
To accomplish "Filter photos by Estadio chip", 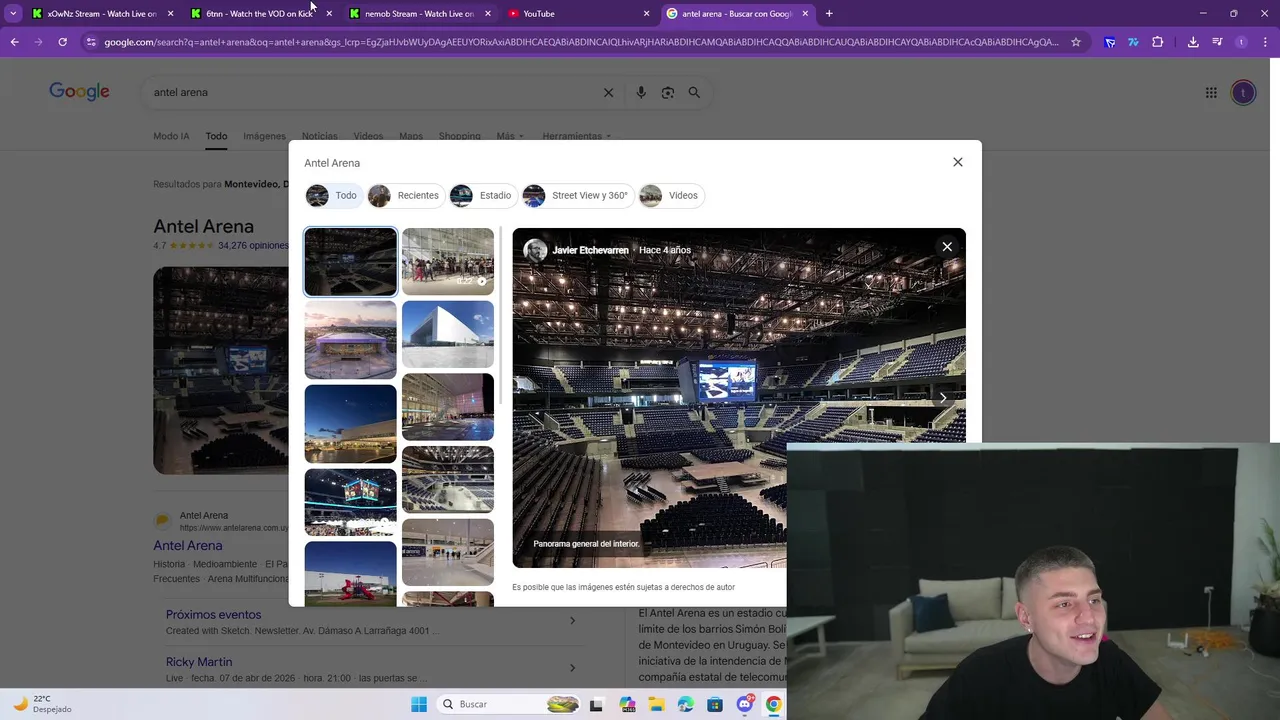I will click(x=483, y=195).
